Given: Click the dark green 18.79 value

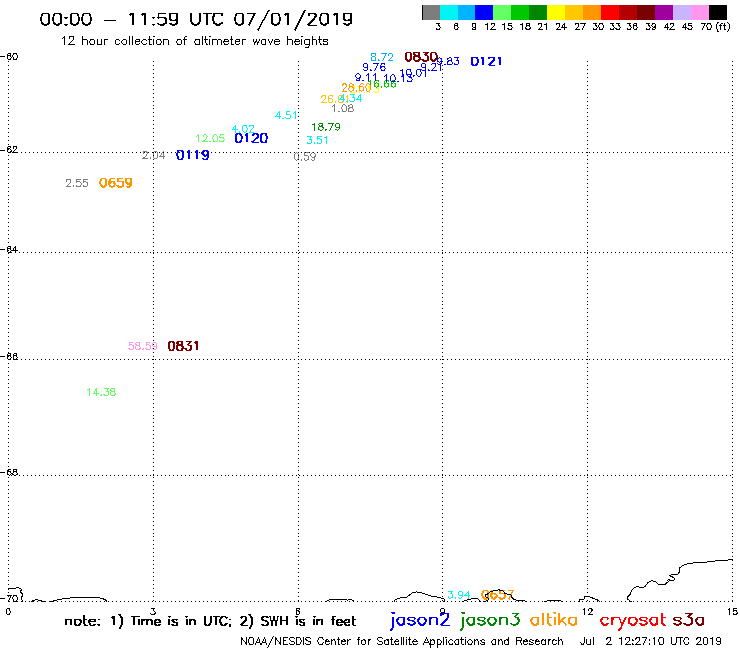Looking at the screenshot, I should click(x=326, y=127).
